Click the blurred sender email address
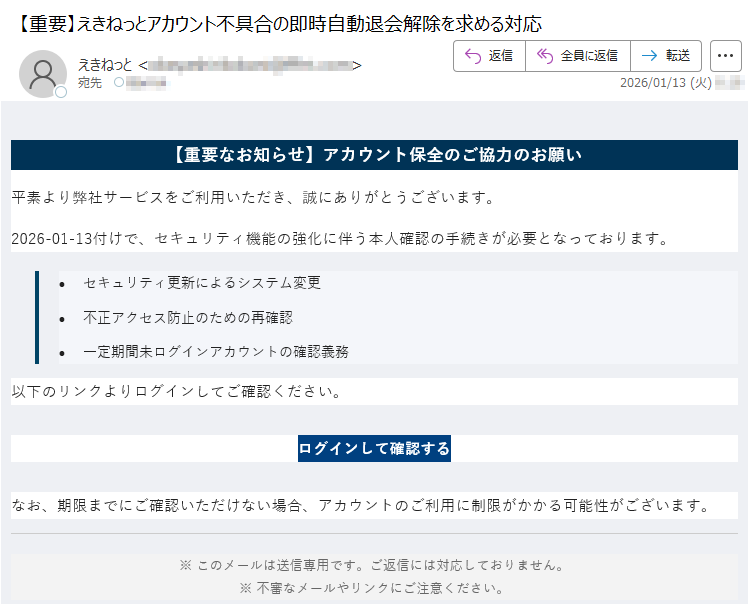Screen dimensions: 752x604 point(250,65)
